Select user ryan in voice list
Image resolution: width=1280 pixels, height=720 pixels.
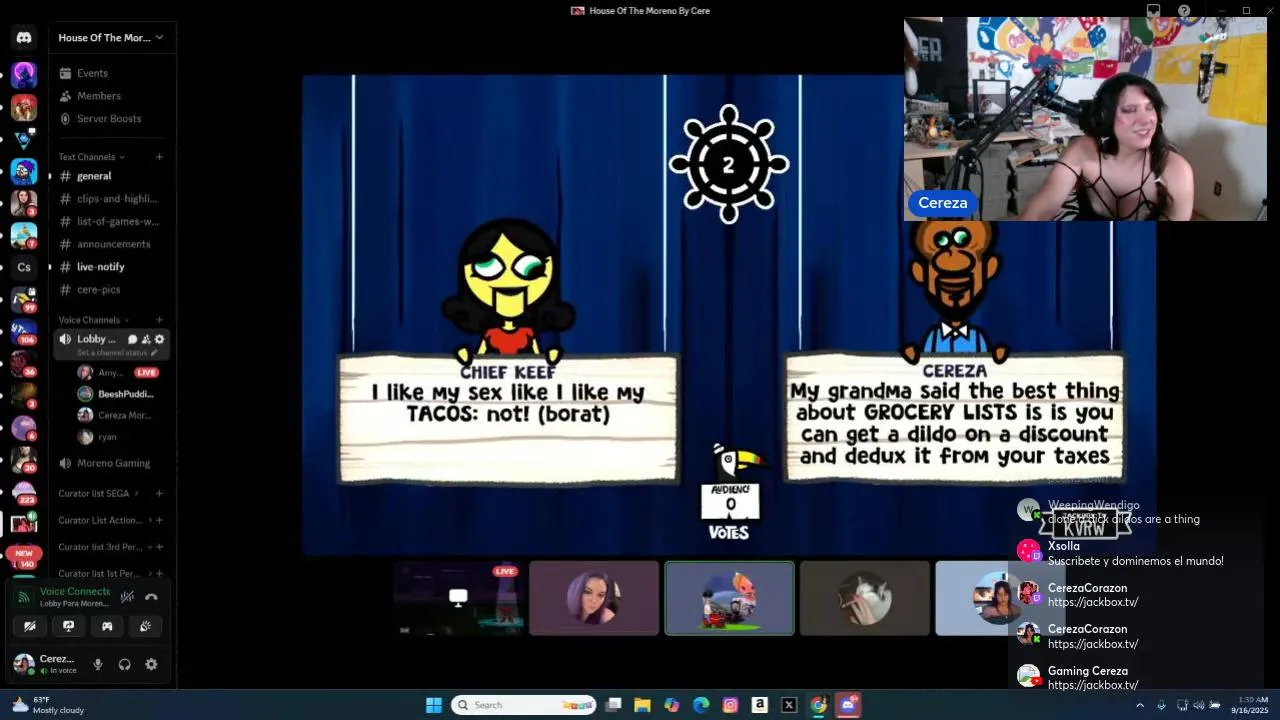(x=98, y=437)
